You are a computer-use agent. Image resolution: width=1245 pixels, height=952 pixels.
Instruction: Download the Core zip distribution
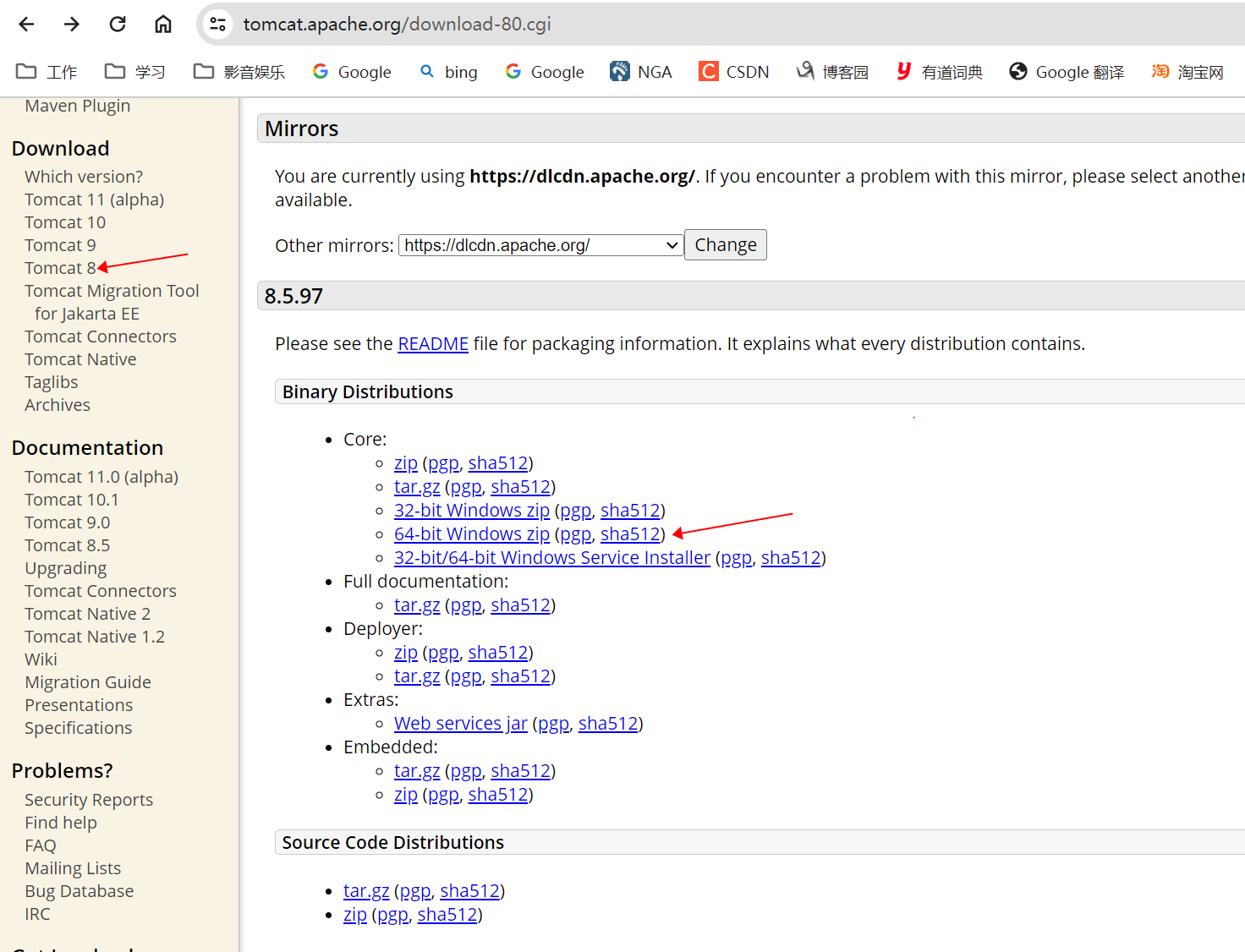click(x=406, y=463)
